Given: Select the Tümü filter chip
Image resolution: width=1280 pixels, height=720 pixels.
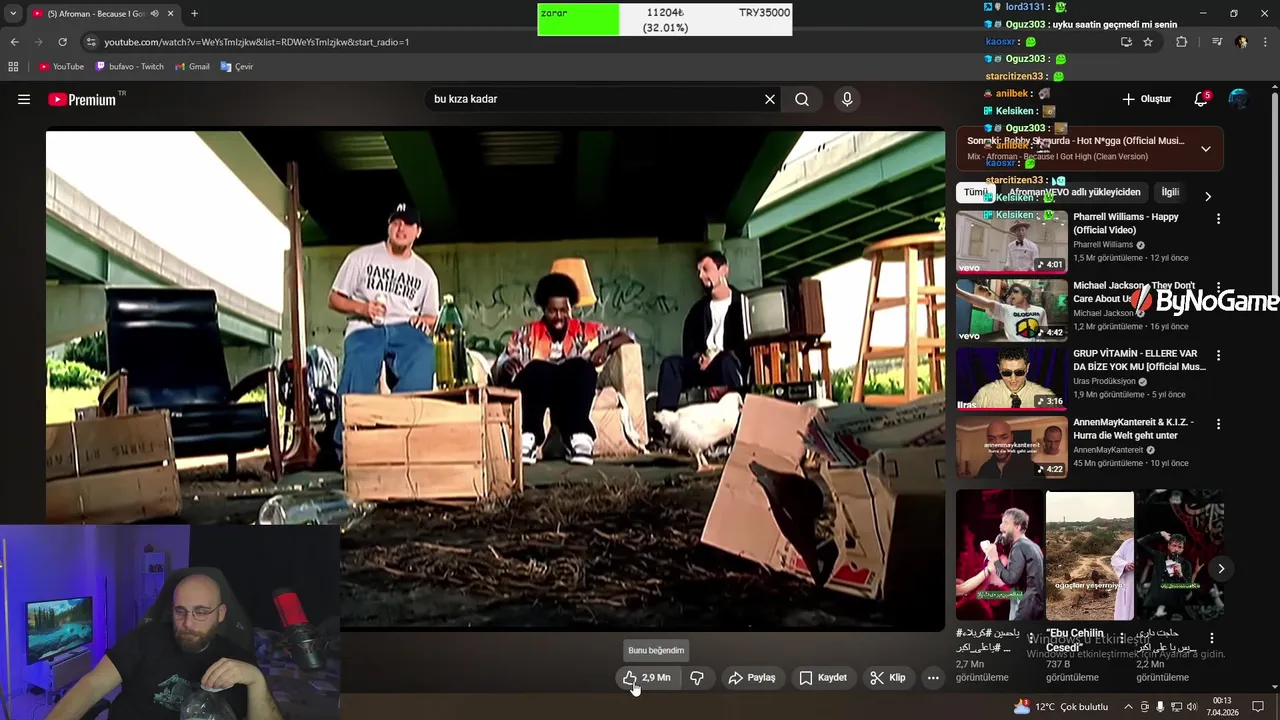Looking at the screenshot, I should 975,192.
